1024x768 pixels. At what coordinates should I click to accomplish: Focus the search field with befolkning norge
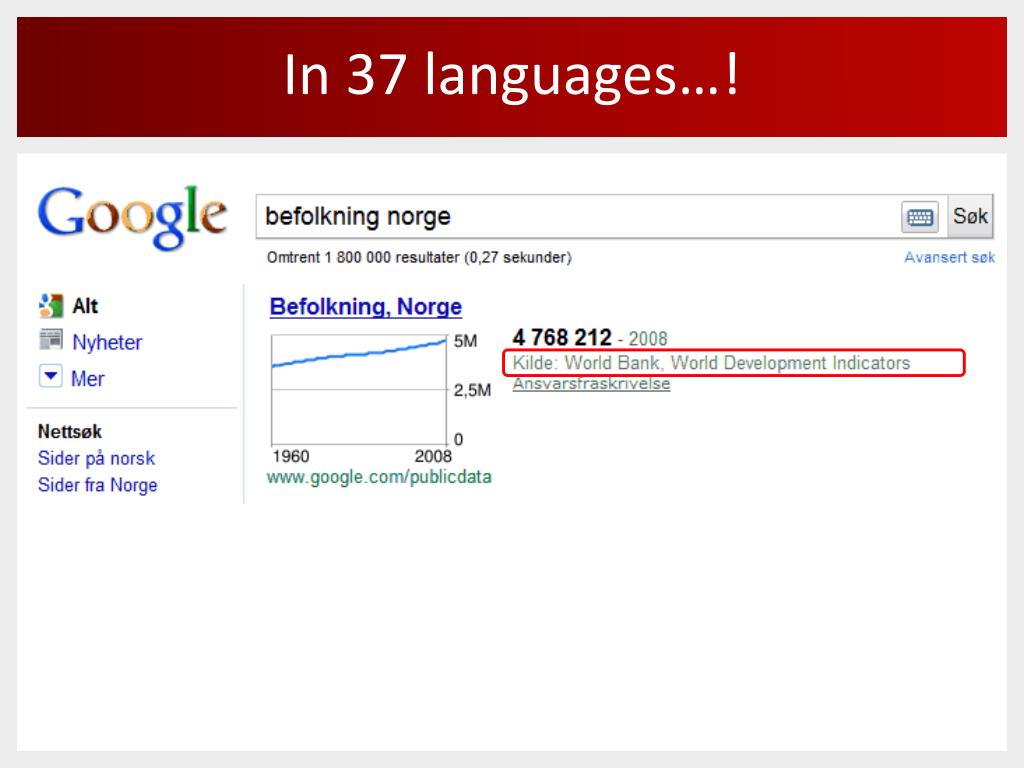578,216
